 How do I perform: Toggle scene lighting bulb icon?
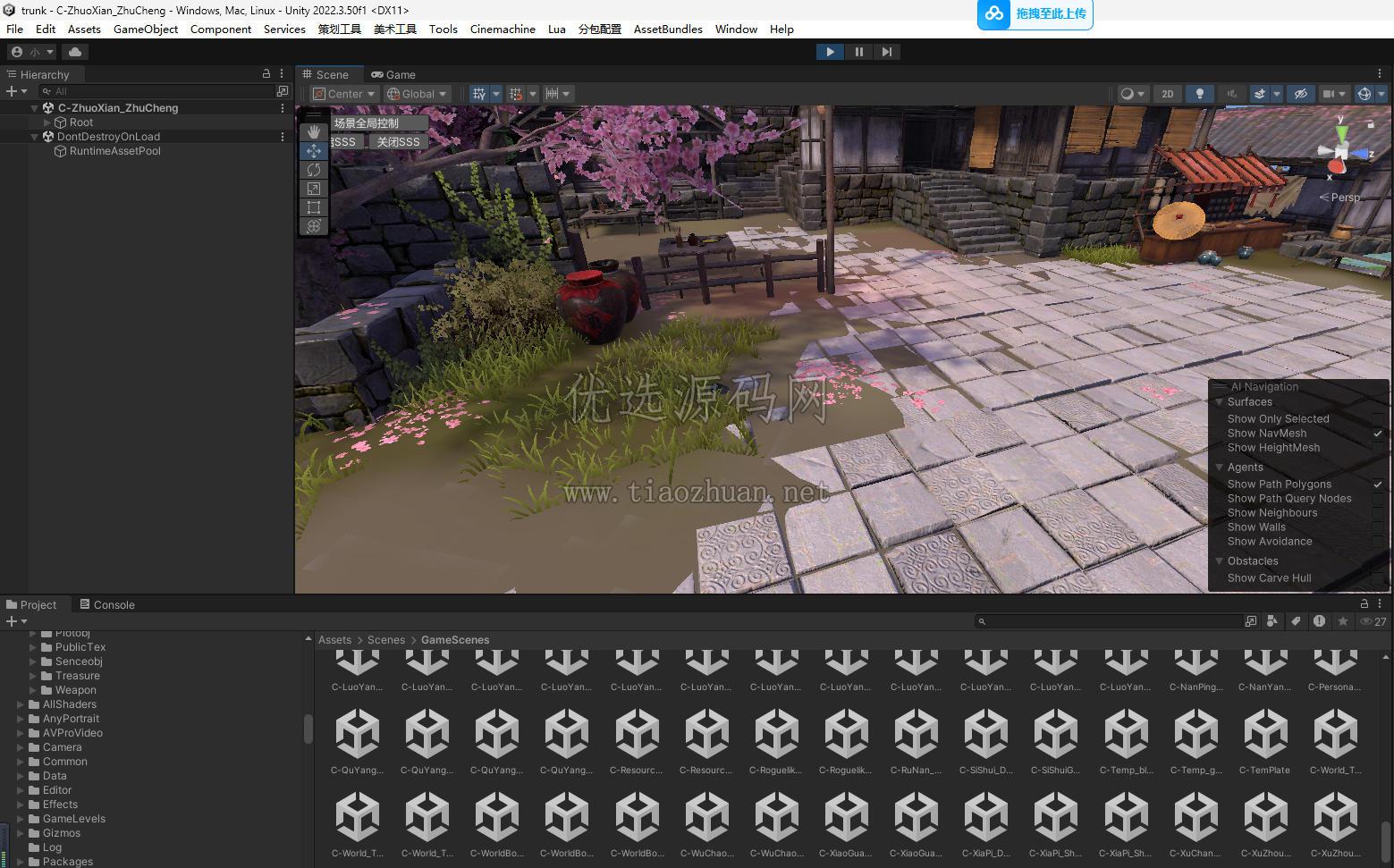(1199, 94)
